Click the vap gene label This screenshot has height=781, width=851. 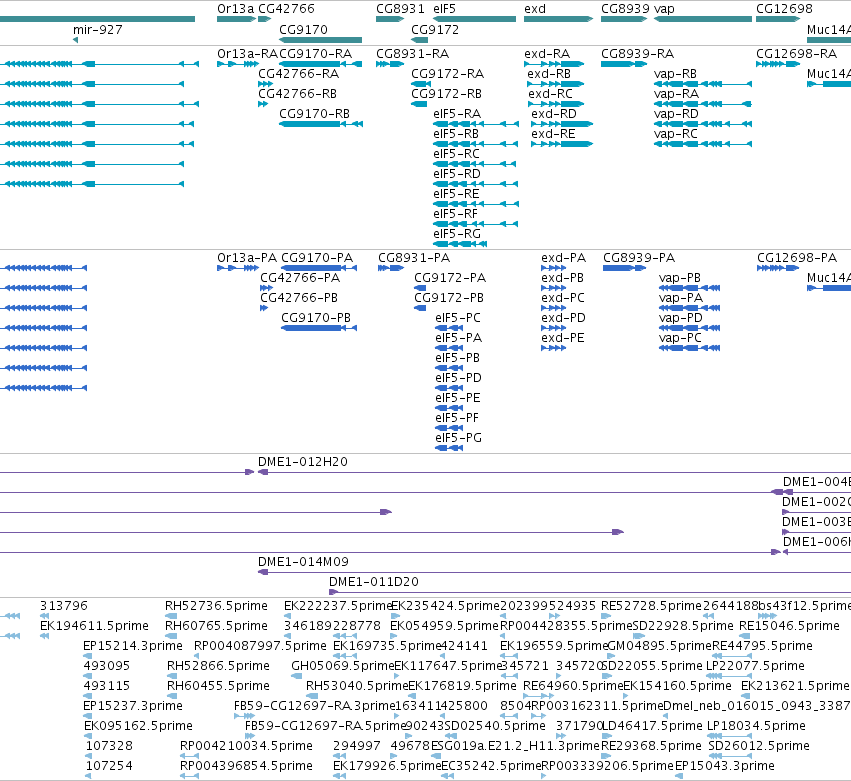[664, 9]
